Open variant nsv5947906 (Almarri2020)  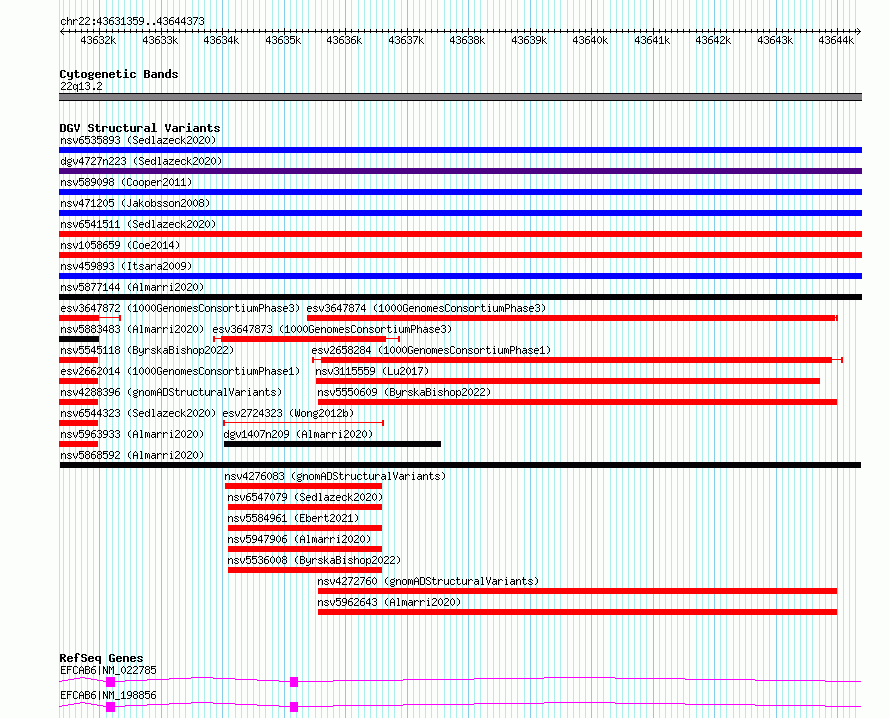point(299,539)
